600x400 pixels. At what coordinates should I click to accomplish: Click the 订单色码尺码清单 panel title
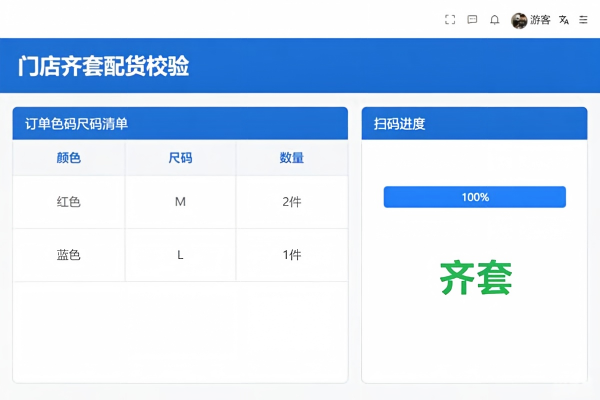click(x=77, y=124)
